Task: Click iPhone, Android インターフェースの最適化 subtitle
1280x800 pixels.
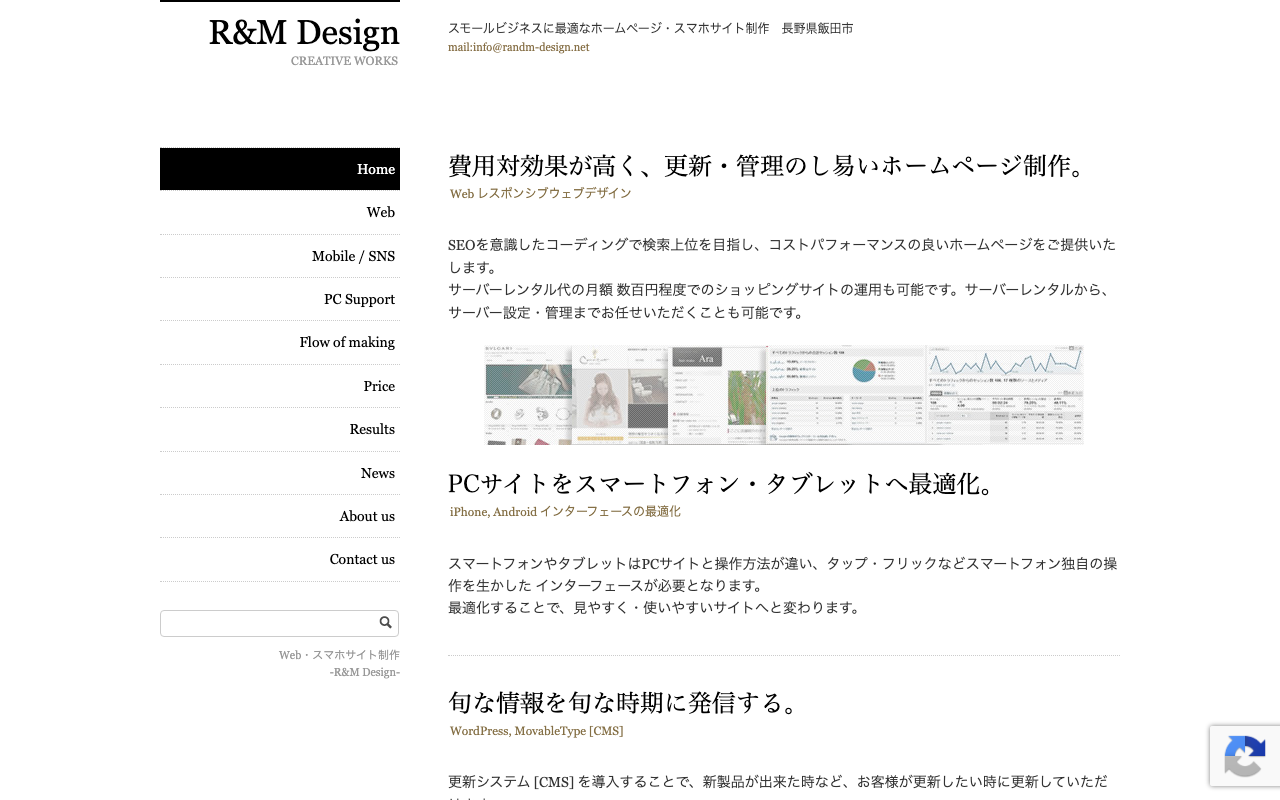Action: (x=565, y=511)
